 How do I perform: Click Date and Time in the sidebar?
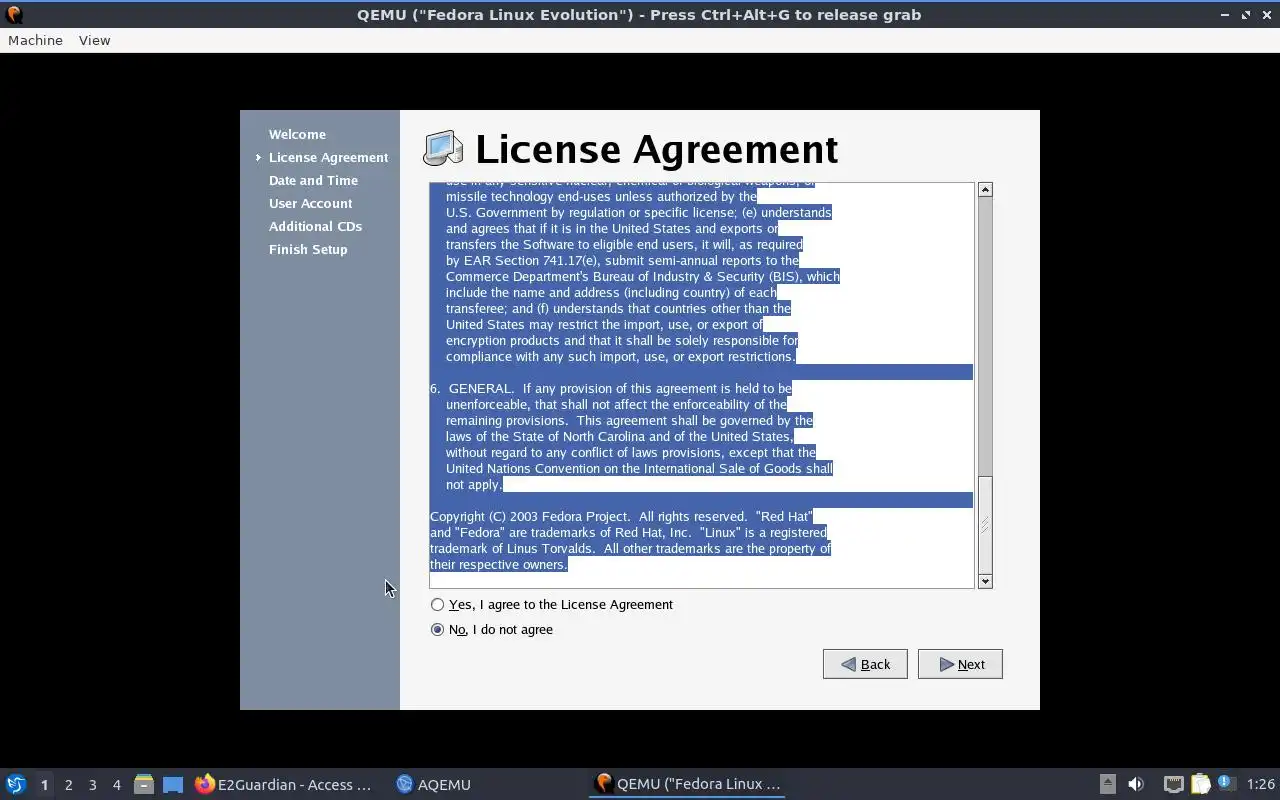[x=313, y=180]
